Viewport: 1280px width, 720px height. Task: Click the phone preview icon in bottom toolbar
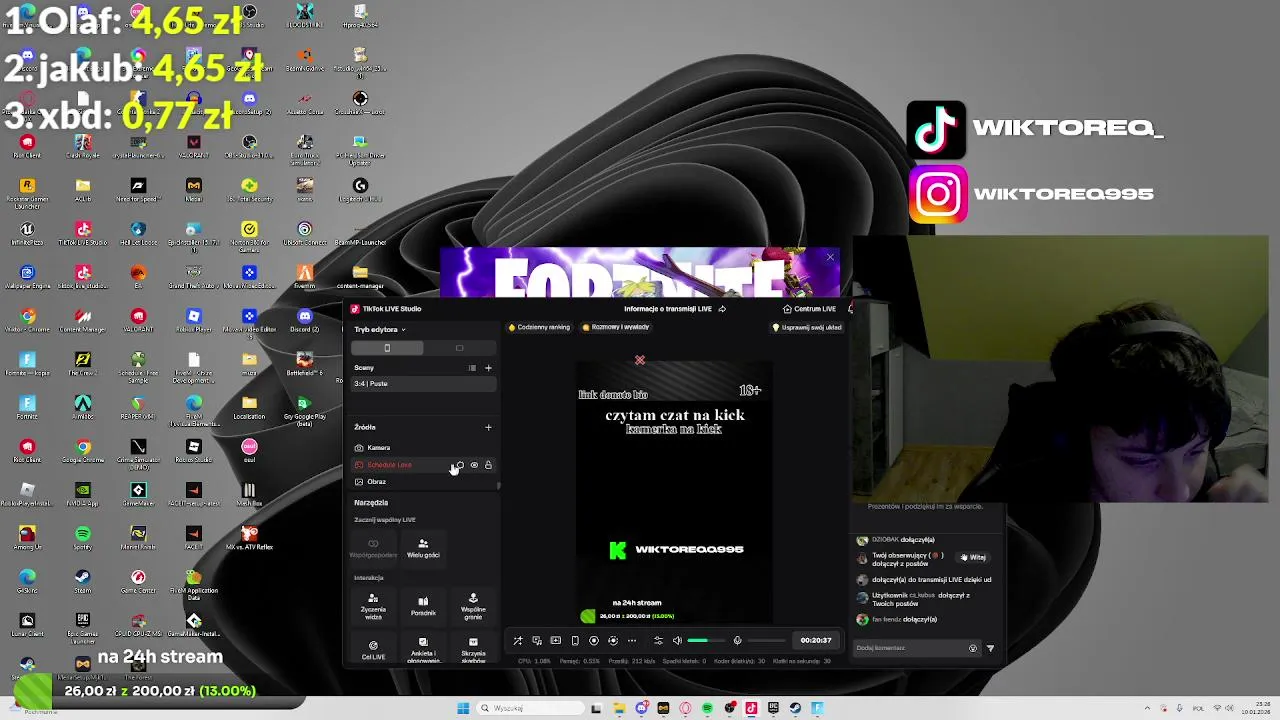pos(575,641)
